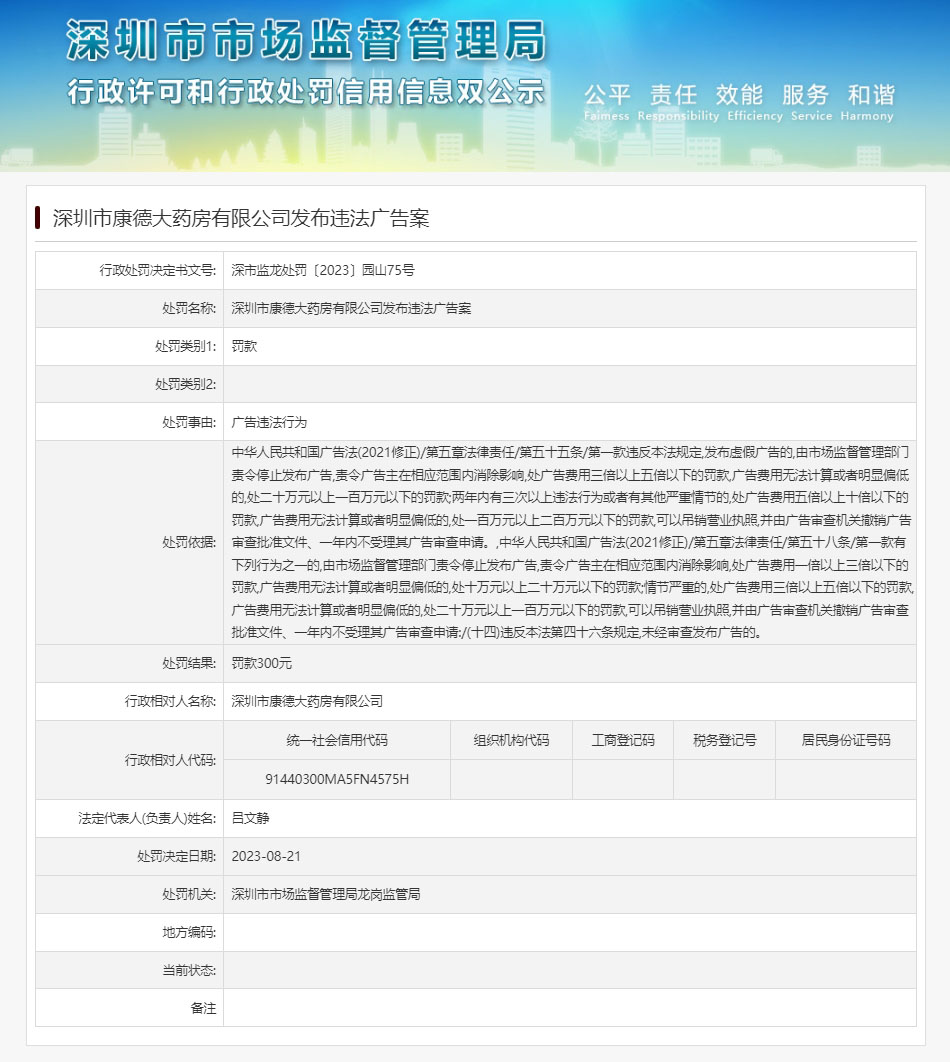Select credit code 91440300MA5FN4575H
Screen dimensions: 950x1062
tap(337, 779)
